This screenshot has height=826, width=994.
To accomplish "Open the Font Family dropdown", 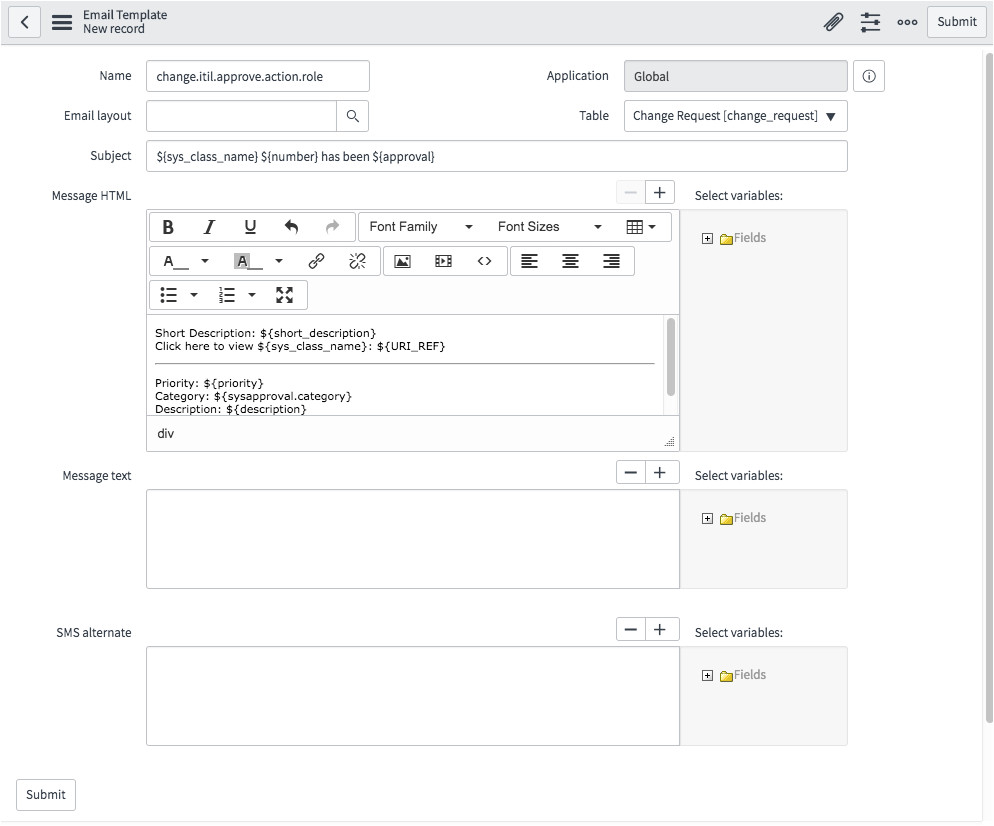I will 420,227.
